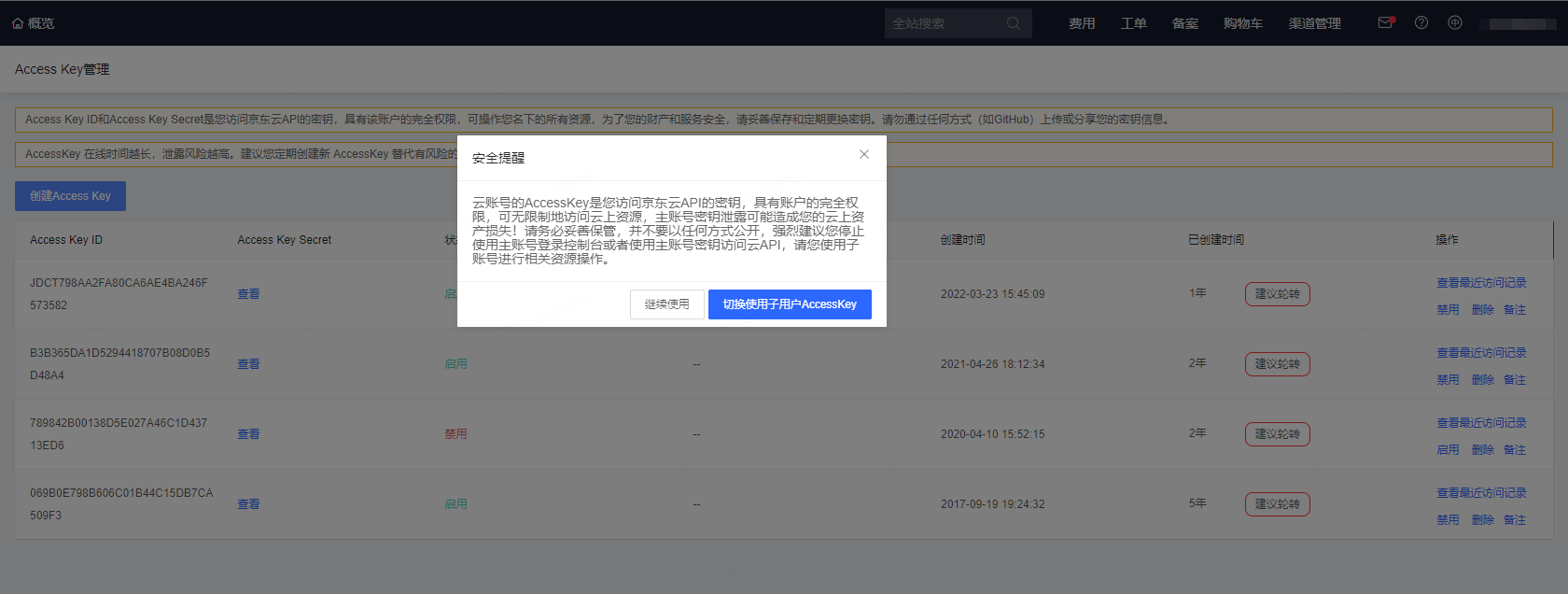Click 查看 for key JDCT798AA2FA80CA6AE4BA246F

pyautogui.click(x=248, y=294)
